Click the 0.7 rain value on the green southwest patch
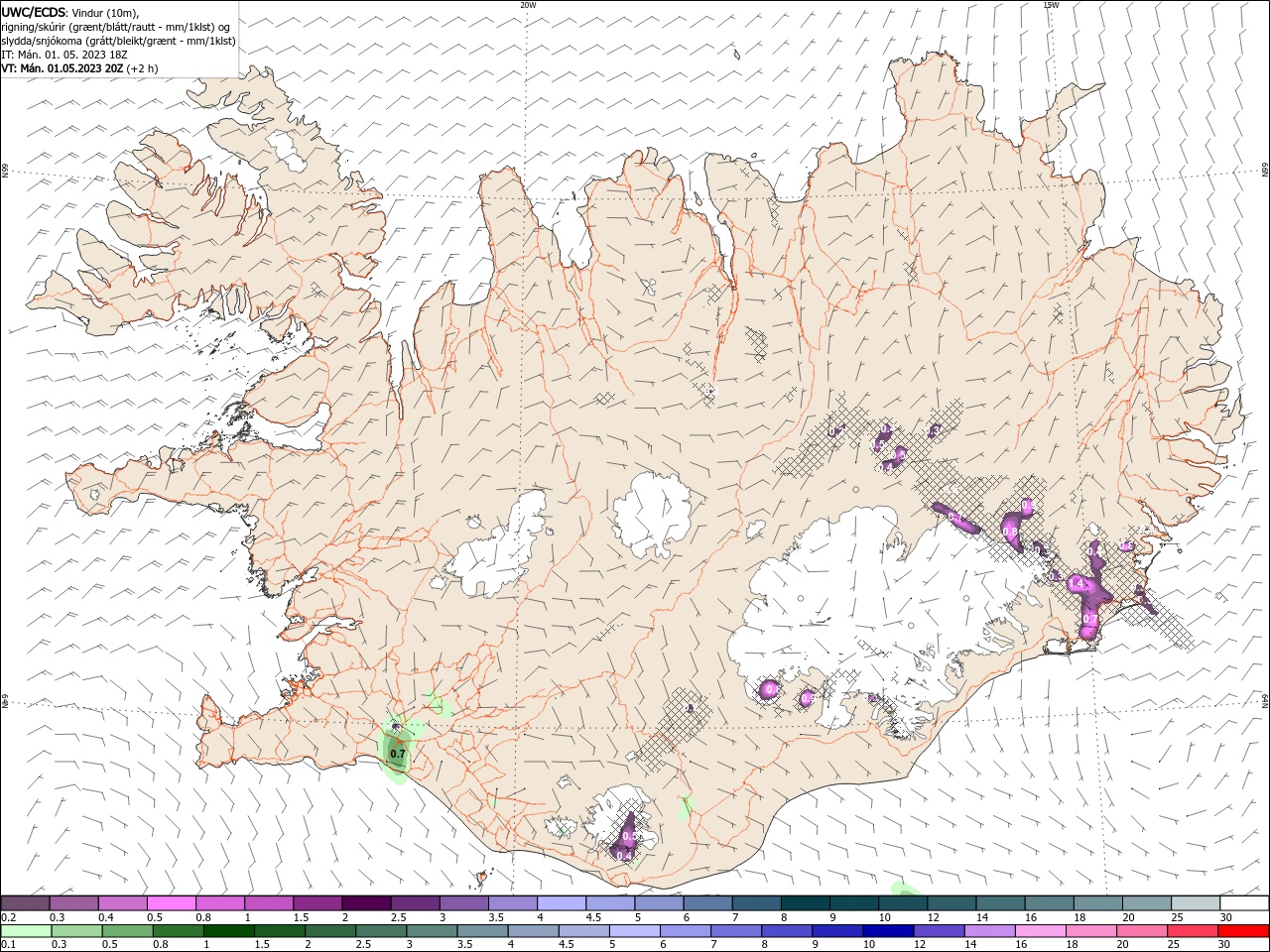Image resolution: width=1270 pixels, height=952 pixels. pos(398,755)
